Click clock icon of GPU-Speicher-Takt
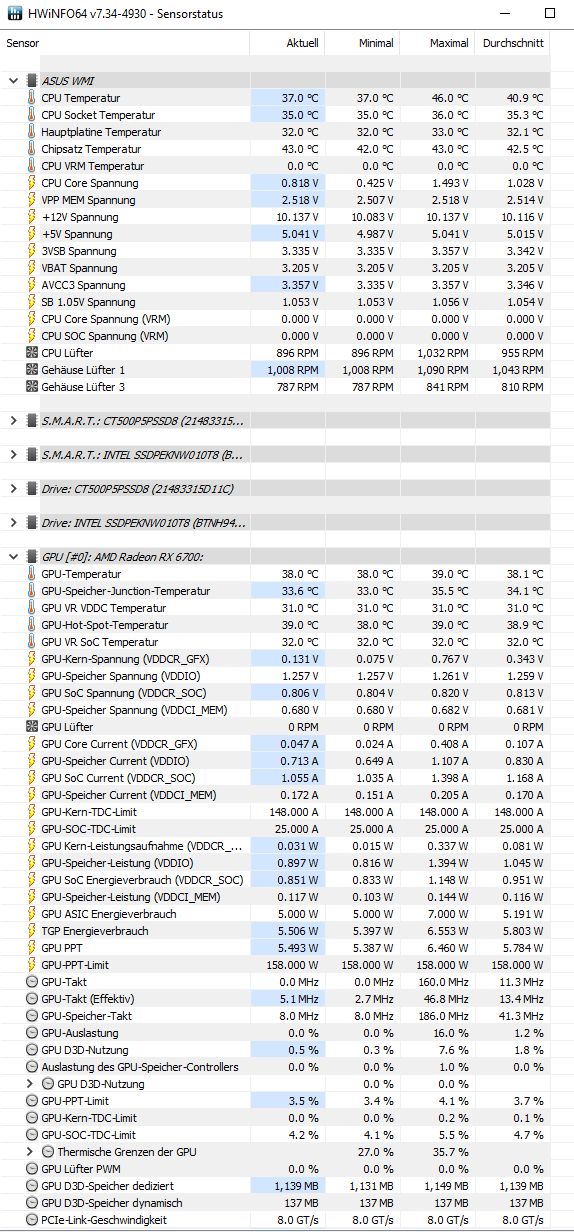The height and width of the screenshot is (1232, 574). tap(31, 1016)
